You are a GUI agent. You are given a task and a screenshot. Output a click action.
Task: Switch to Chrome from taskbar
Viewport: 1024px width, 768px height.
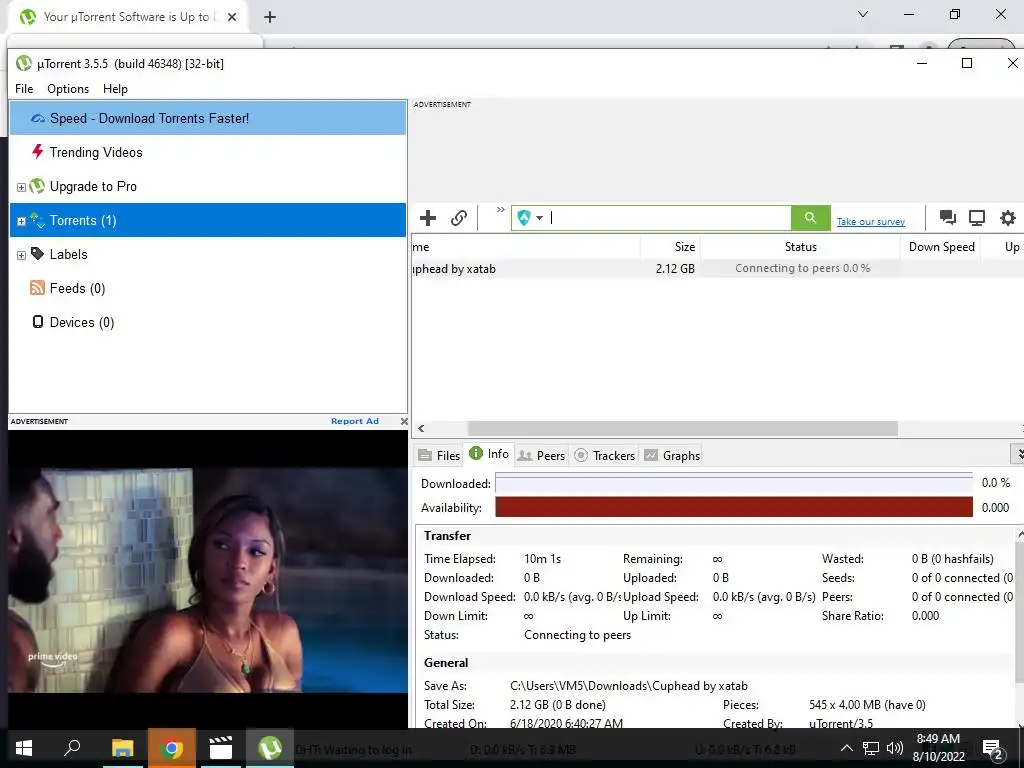[172, 748]
